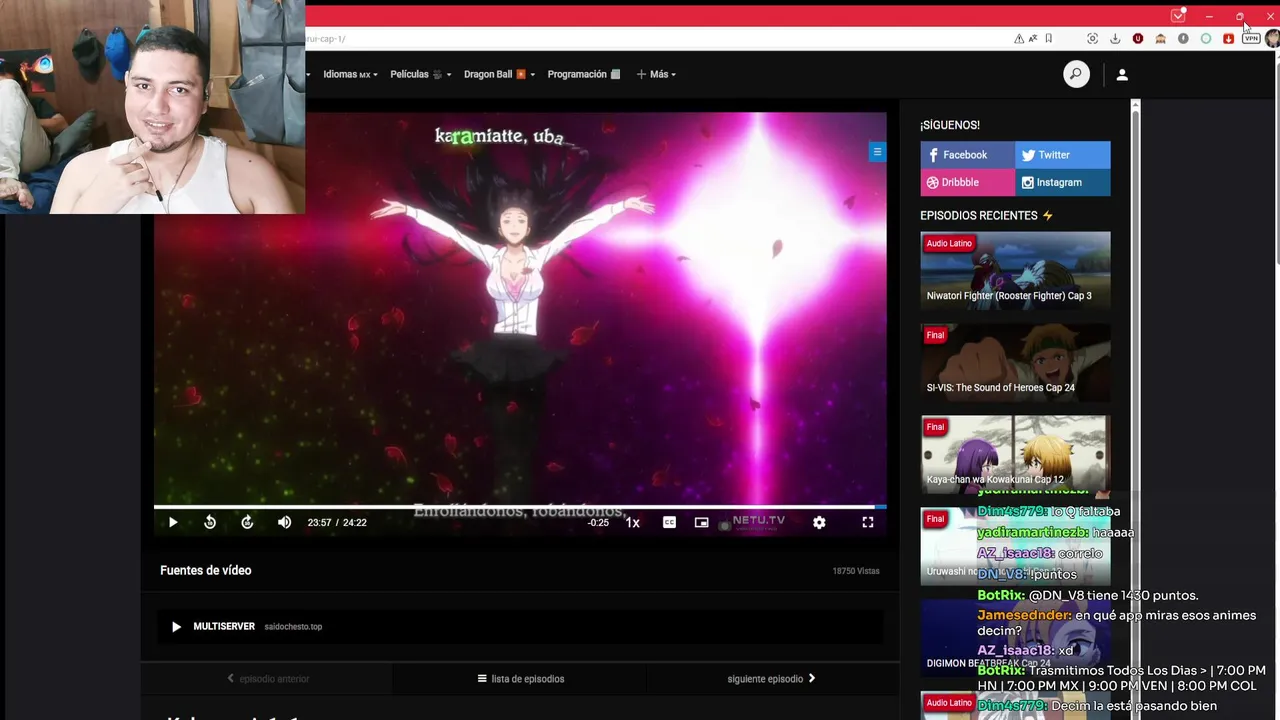Open the uBlock Origin extension icon
The image size is (1280, 720).
click(1138, 39)
